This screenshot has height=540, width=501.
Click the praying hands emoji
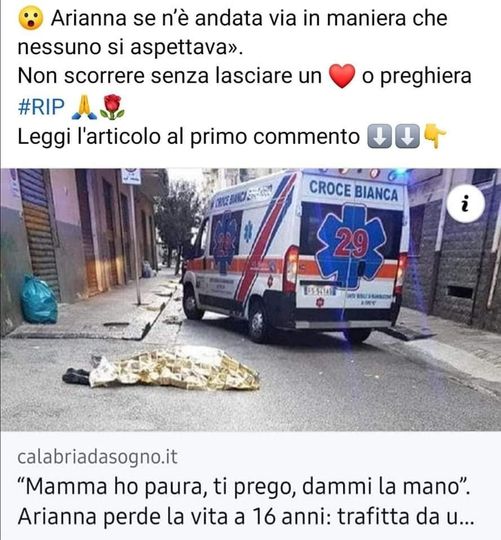click(x=84, y=107)
